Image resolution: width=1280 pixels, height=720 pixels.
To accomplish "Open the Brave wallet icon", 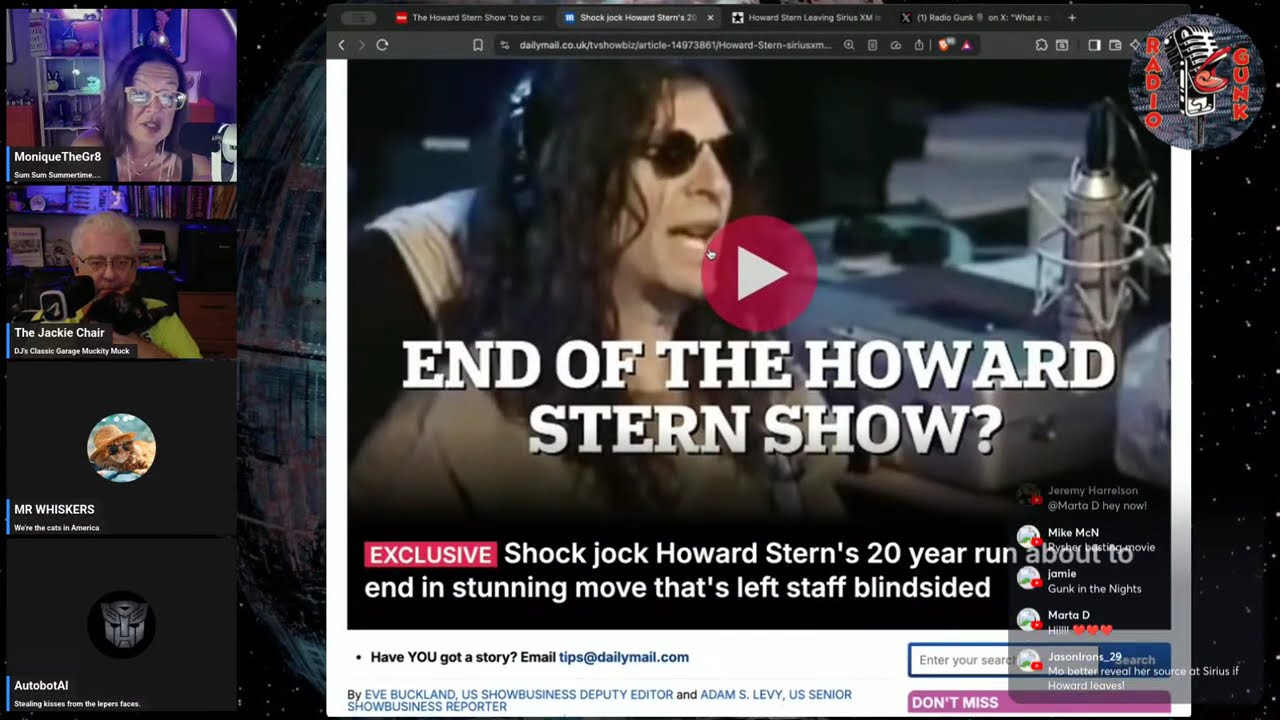I will (x=1115, y=45).
